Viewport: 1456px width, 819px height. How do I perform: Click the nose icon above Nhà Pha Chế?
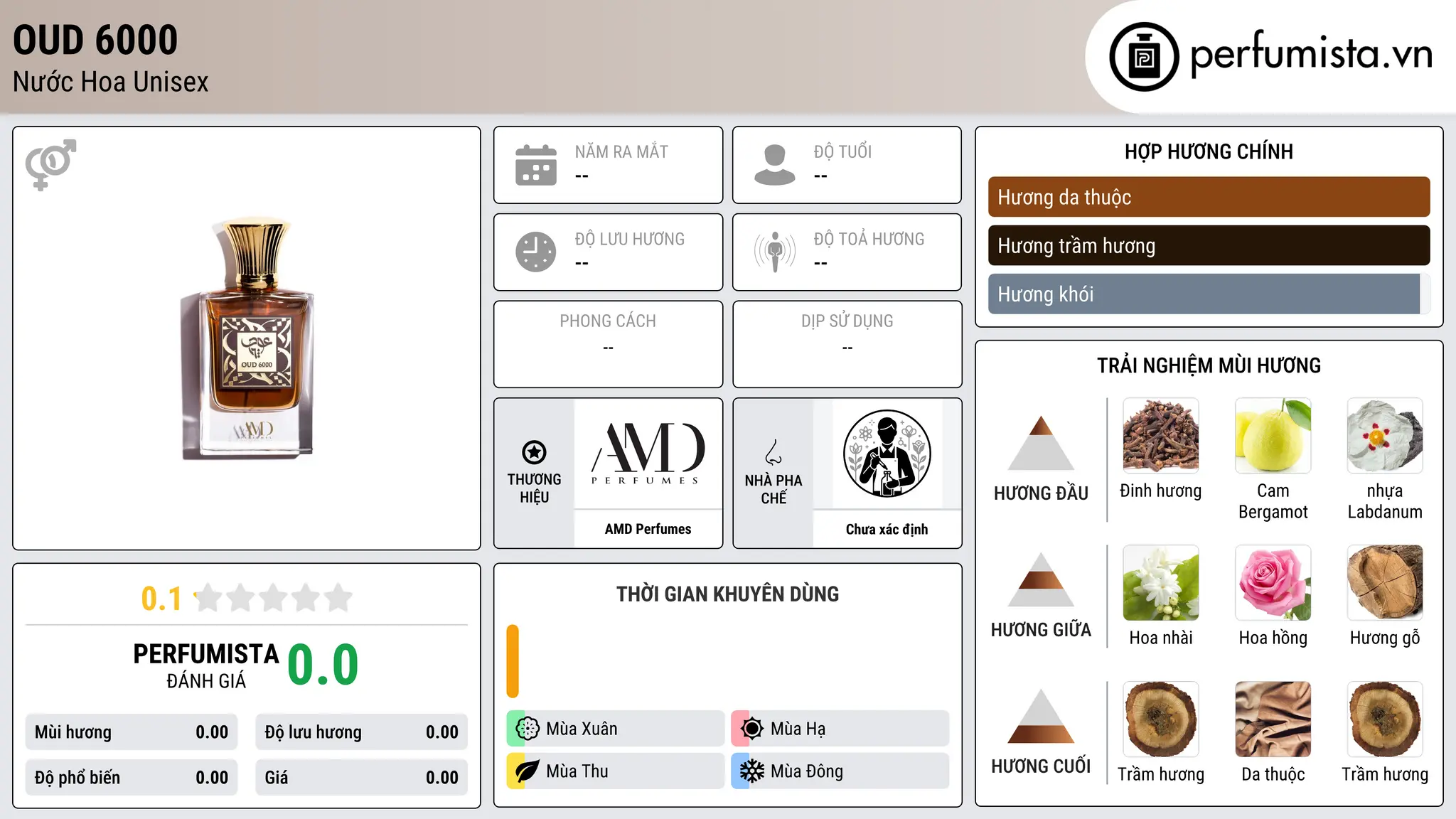tap(773, 452)
